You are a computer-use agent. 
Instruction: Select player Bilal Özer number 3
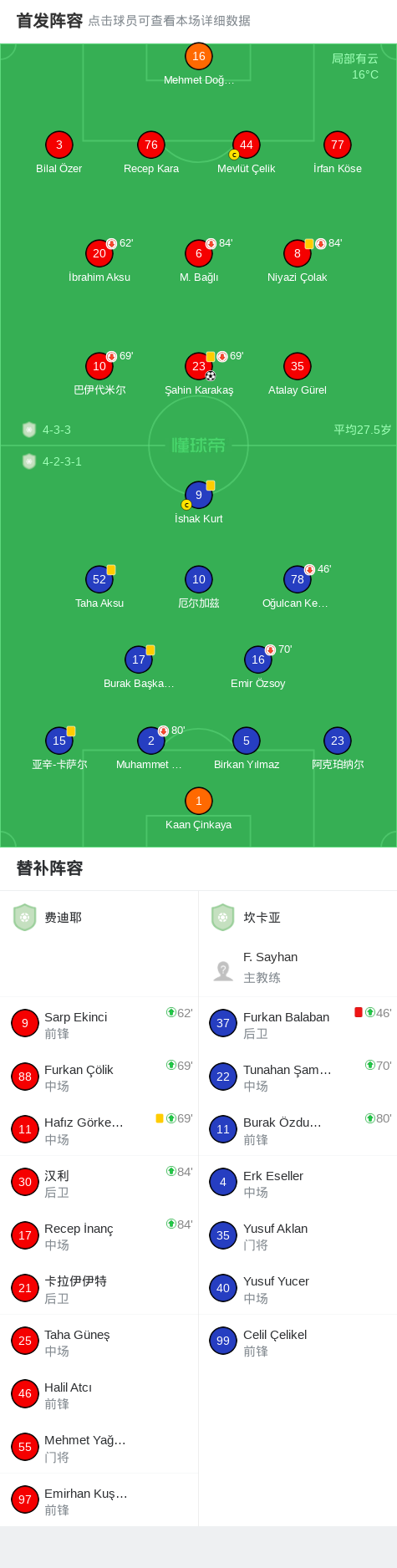[x=59, y=145]
